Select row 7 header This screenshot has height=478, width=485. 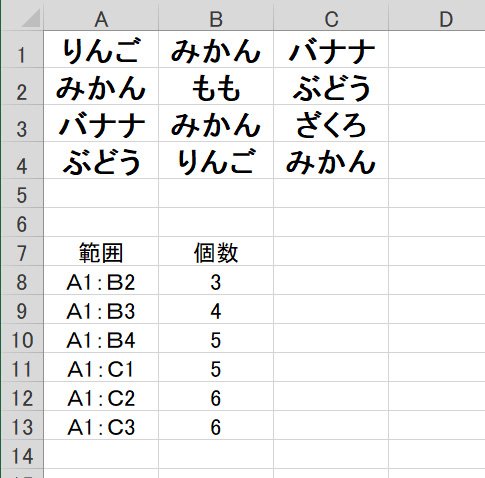click(23, 251)
